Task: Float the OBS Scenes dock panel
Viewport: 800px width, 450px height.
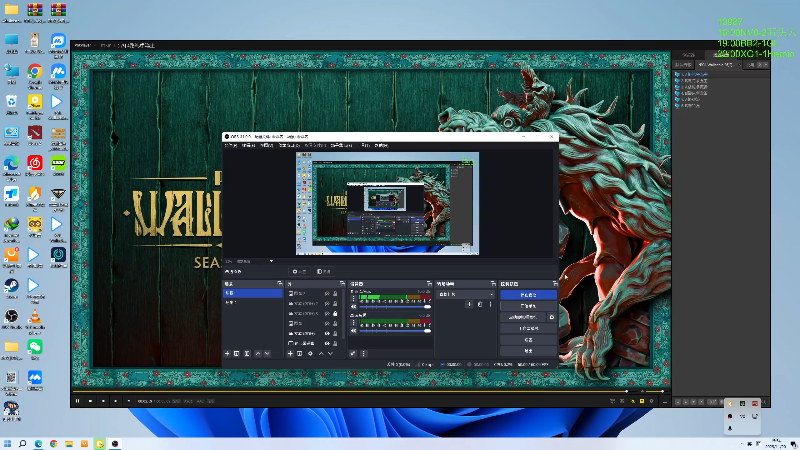Action: tap(280, 284)
